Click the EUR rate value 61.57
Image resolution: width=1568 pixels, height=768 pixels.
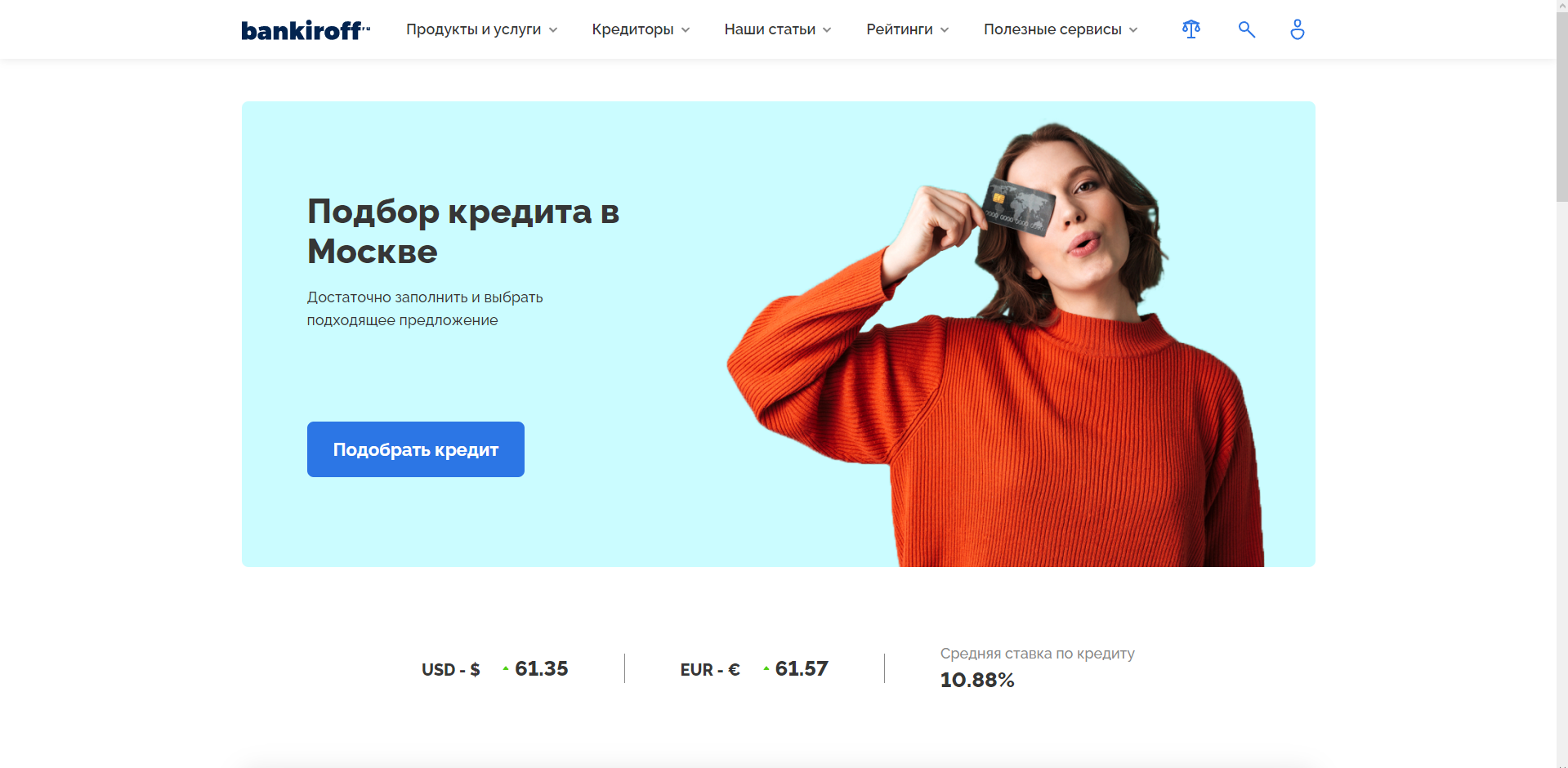coord(802,668)
